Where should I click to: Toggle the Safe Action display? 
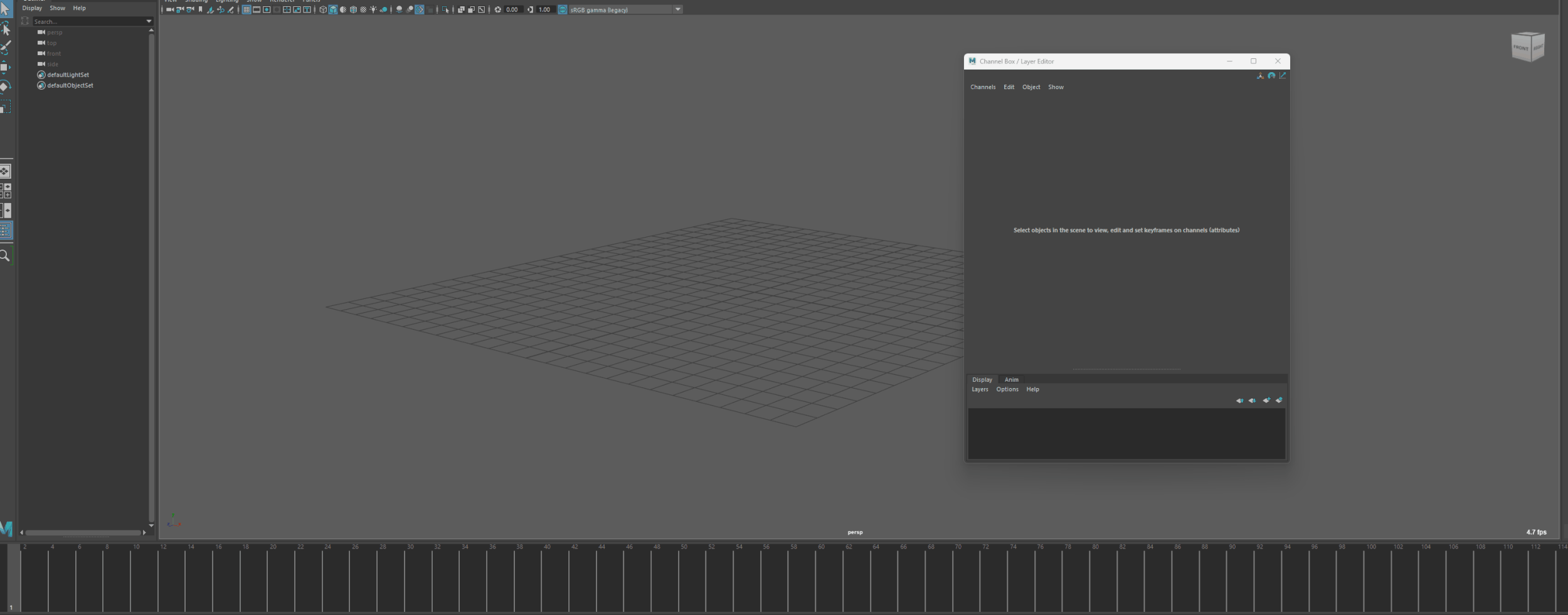click(297, 9)
